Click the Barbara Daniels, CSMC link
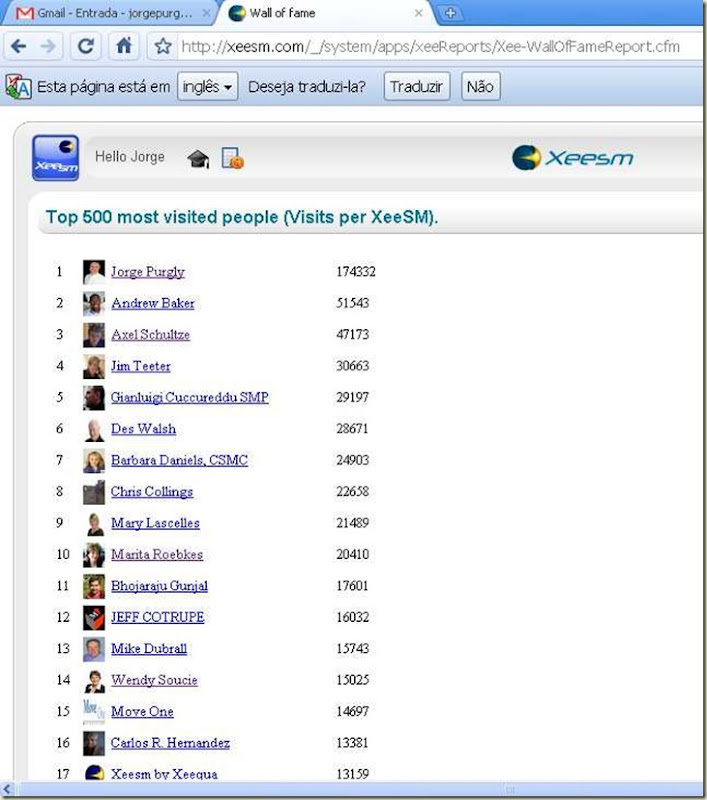The height and width of the screenshot is (800, 707). coord(180,460)
